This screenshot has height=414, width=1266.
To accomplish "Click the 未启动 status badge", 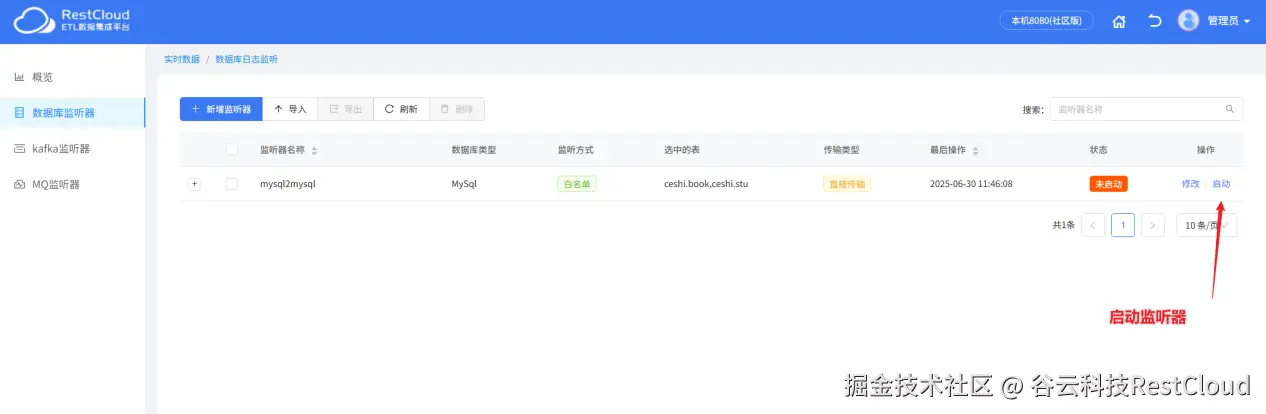I will tap(1109, 184).
